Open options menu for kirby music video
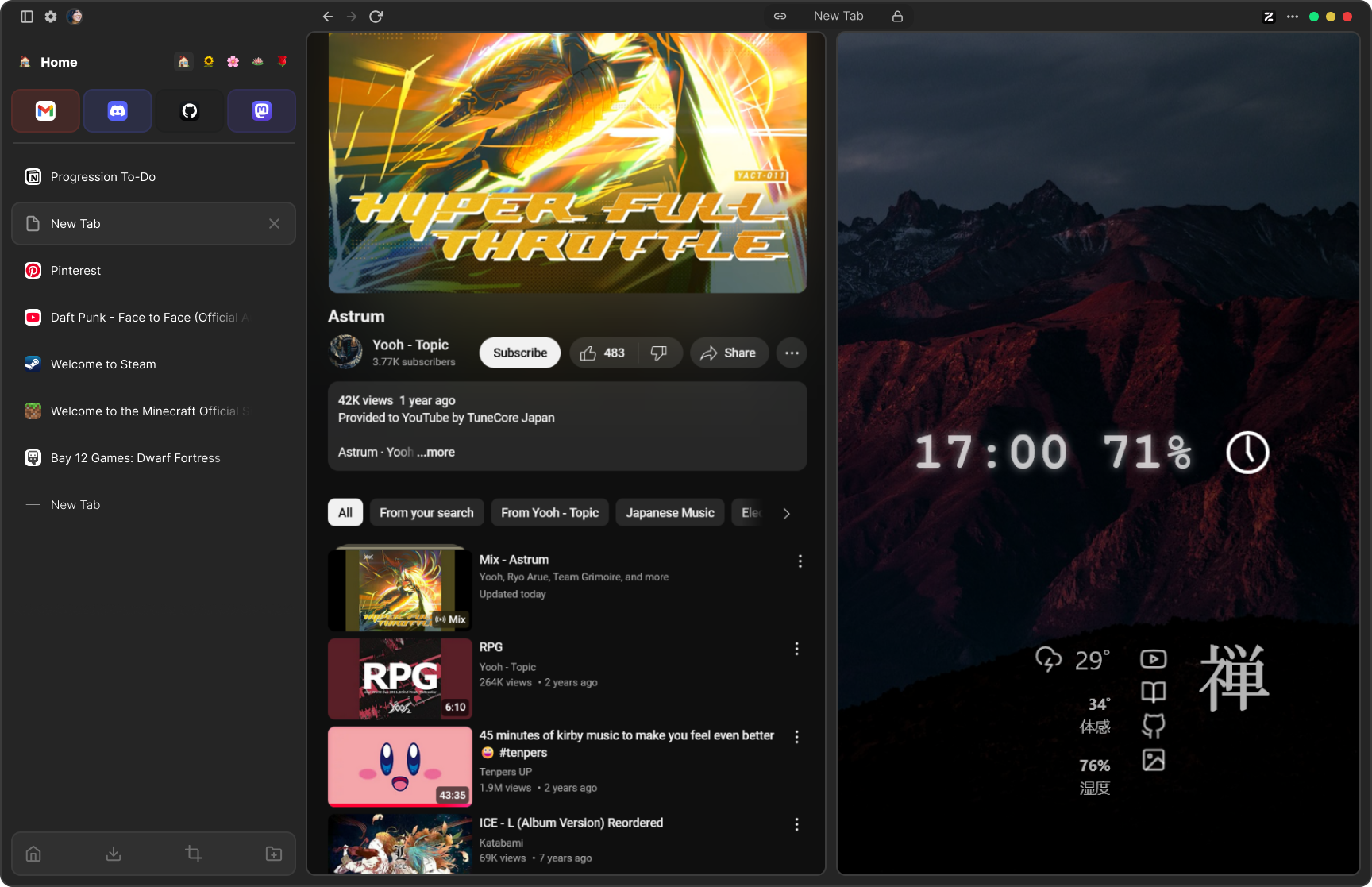 click(x=796, y=737)
